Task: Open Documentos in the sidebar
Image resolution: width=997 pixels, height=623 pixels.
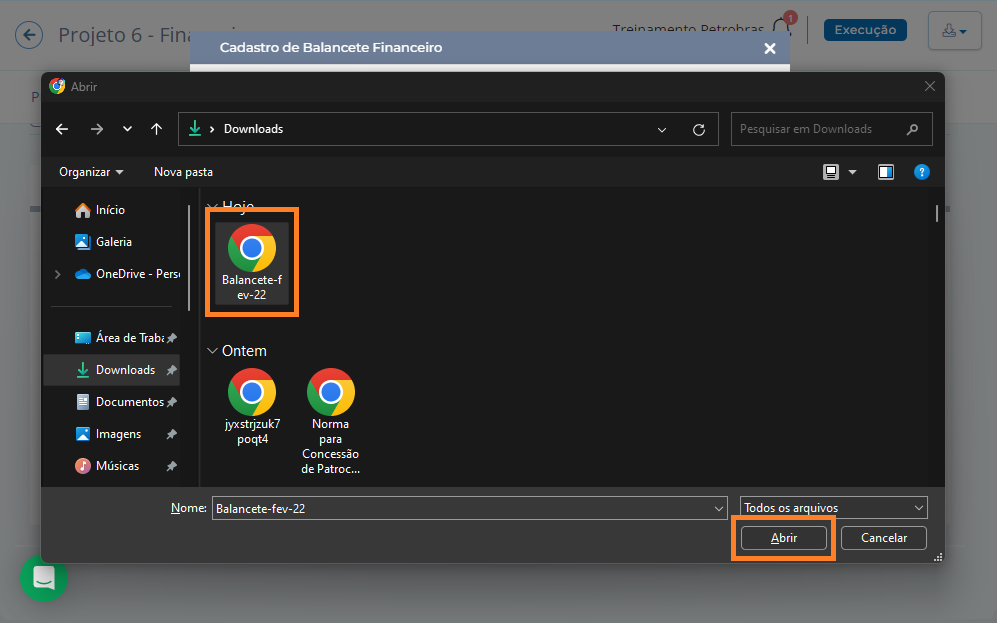Action: coord(120,402)
